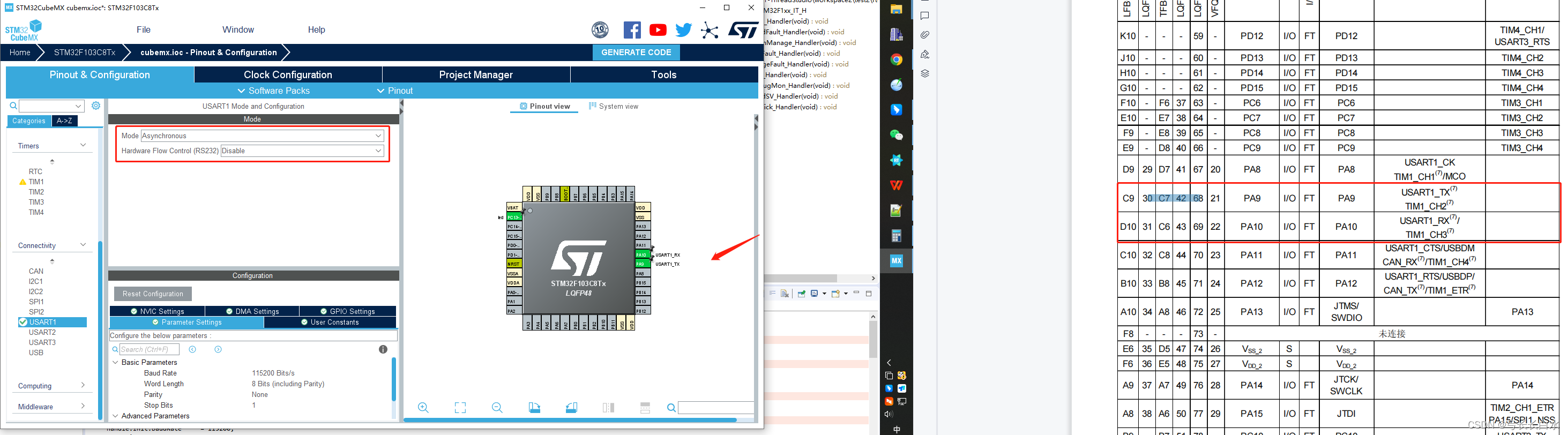
Task: Go to previous parameter search result
Action: pos(192,349)
